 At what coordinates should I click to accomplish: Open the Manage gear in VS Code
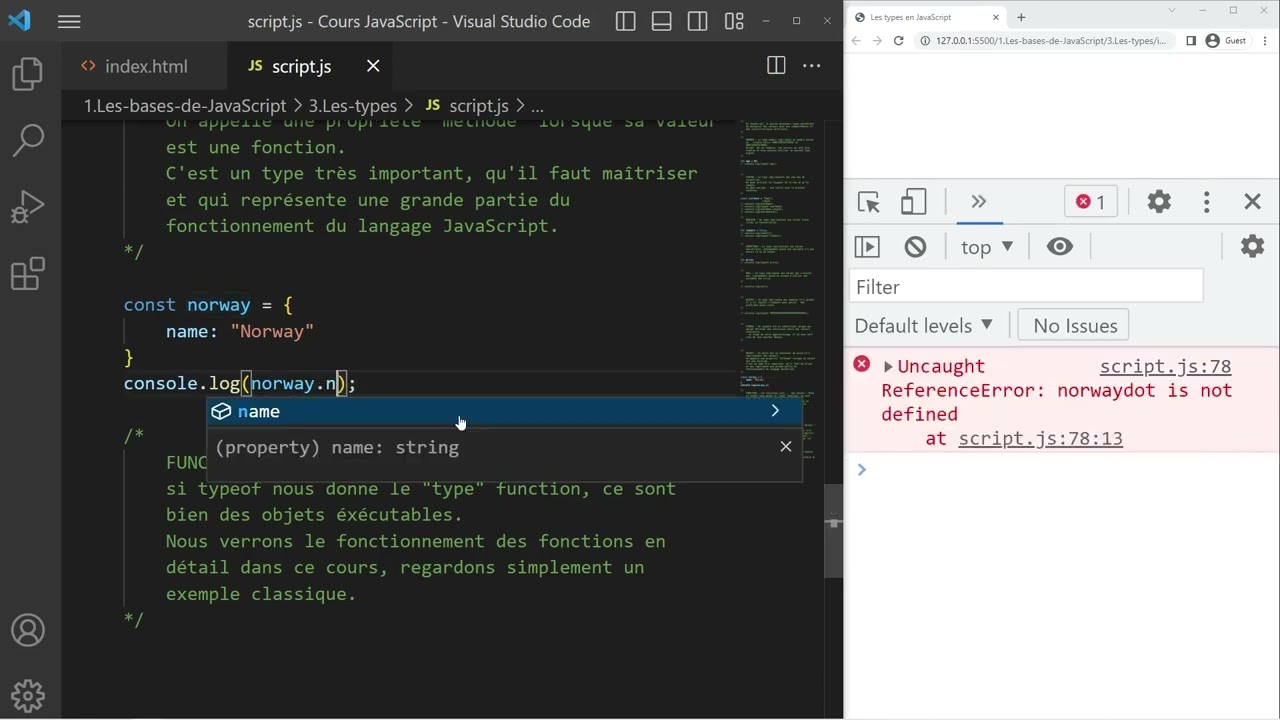click(x=28, y=695)
